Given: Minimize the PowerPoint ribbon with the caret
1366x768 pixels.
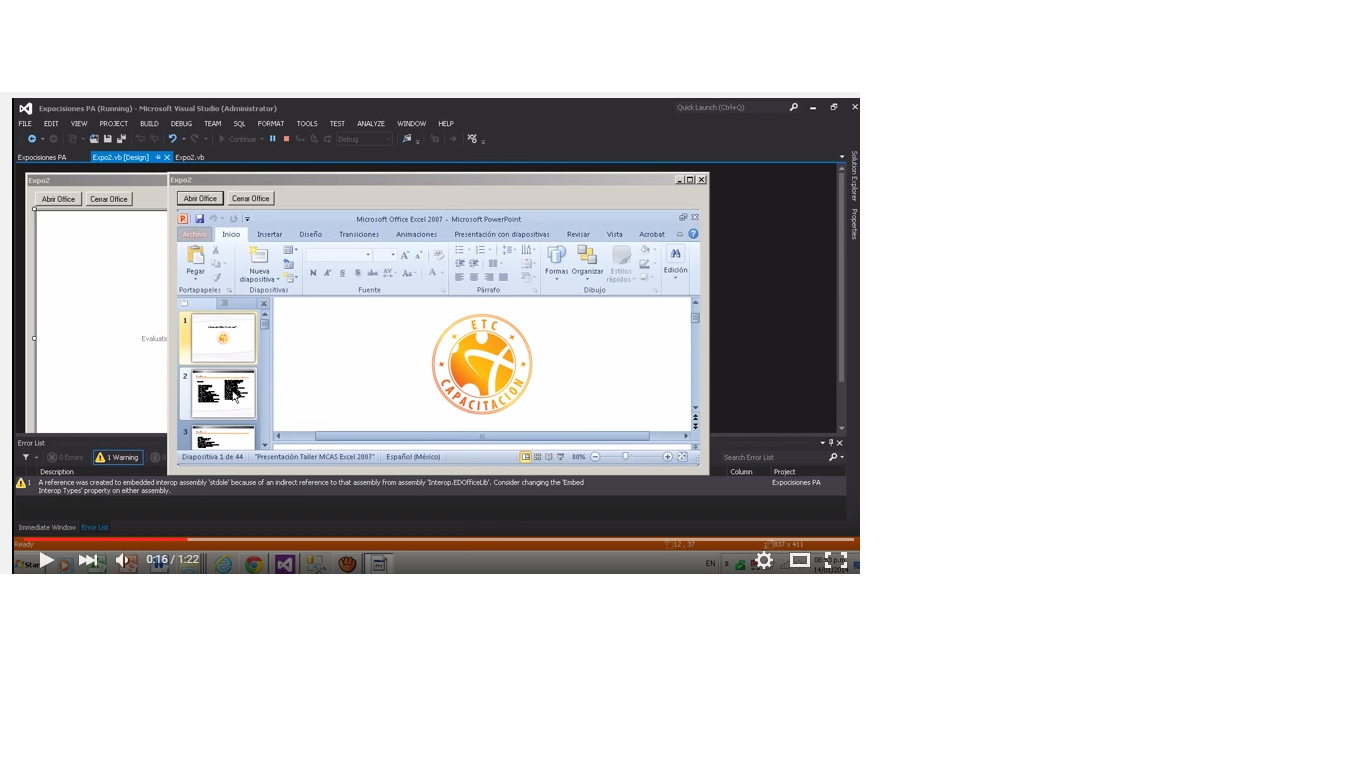Looking at the screenshot, I should pos(680,234).
